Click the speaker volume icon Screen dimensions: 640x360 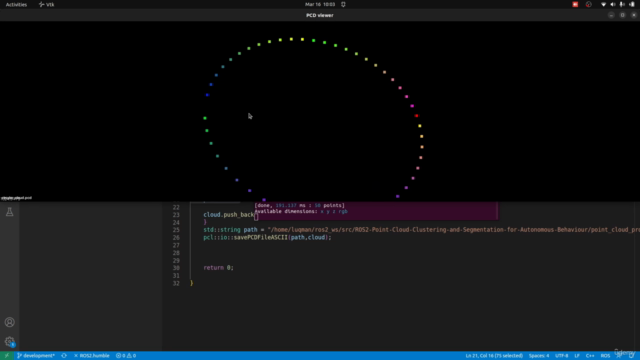pyautogui.click(x=613, y=4)
